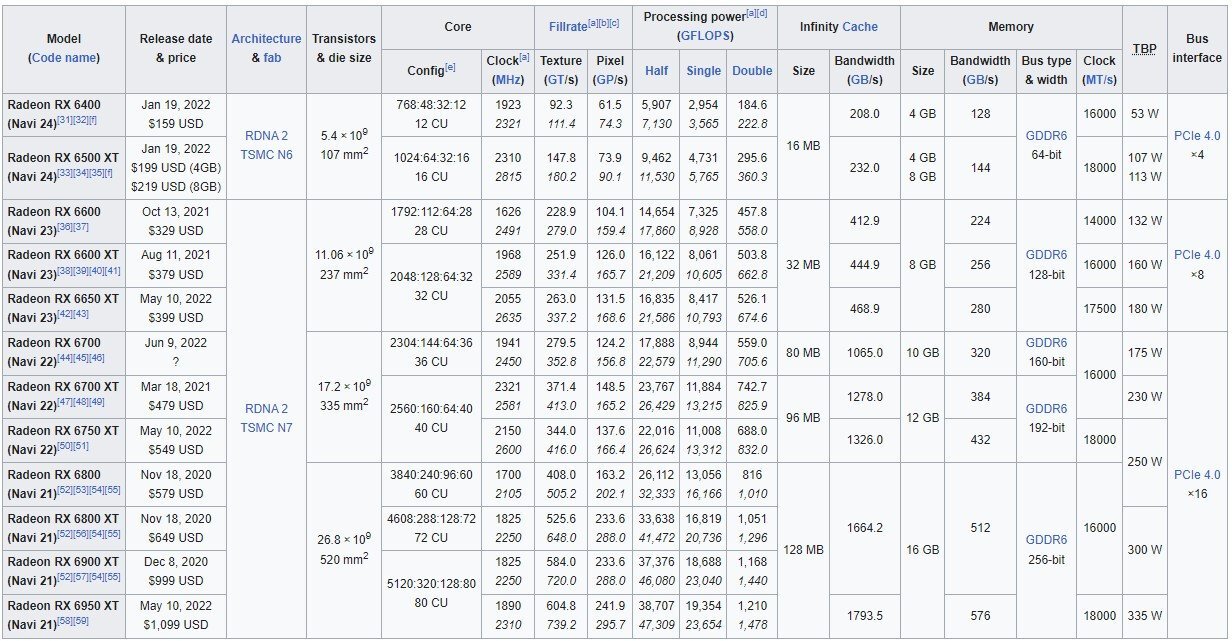Open the 'TSMC N7' link
The width and height of the screenshot is (1232, 641).
[266, 426]
